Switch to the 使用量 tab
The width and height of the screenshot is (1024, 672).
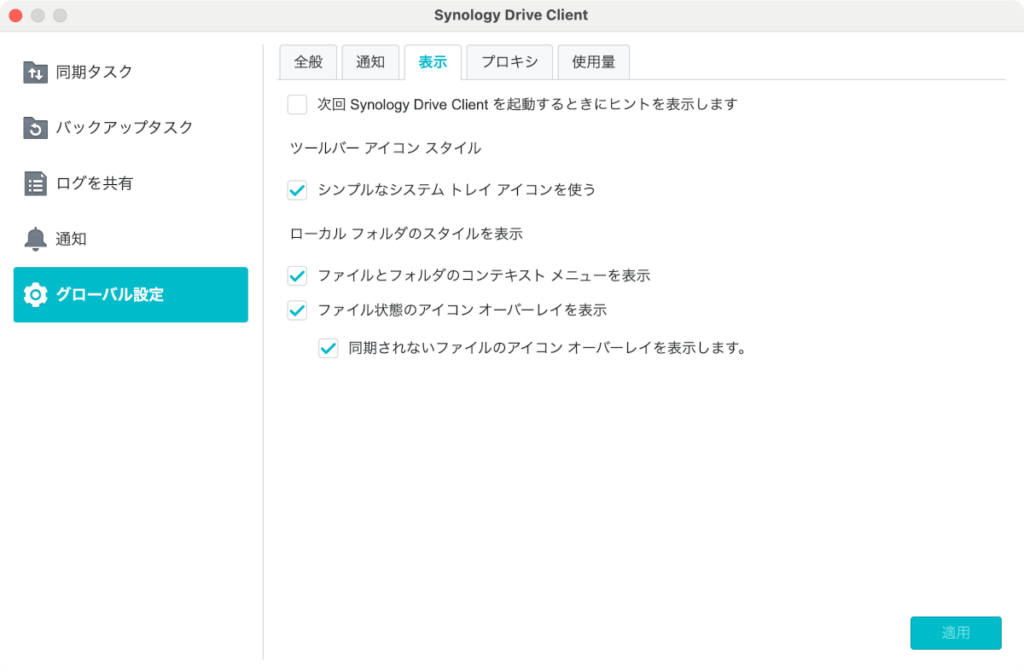594,62
